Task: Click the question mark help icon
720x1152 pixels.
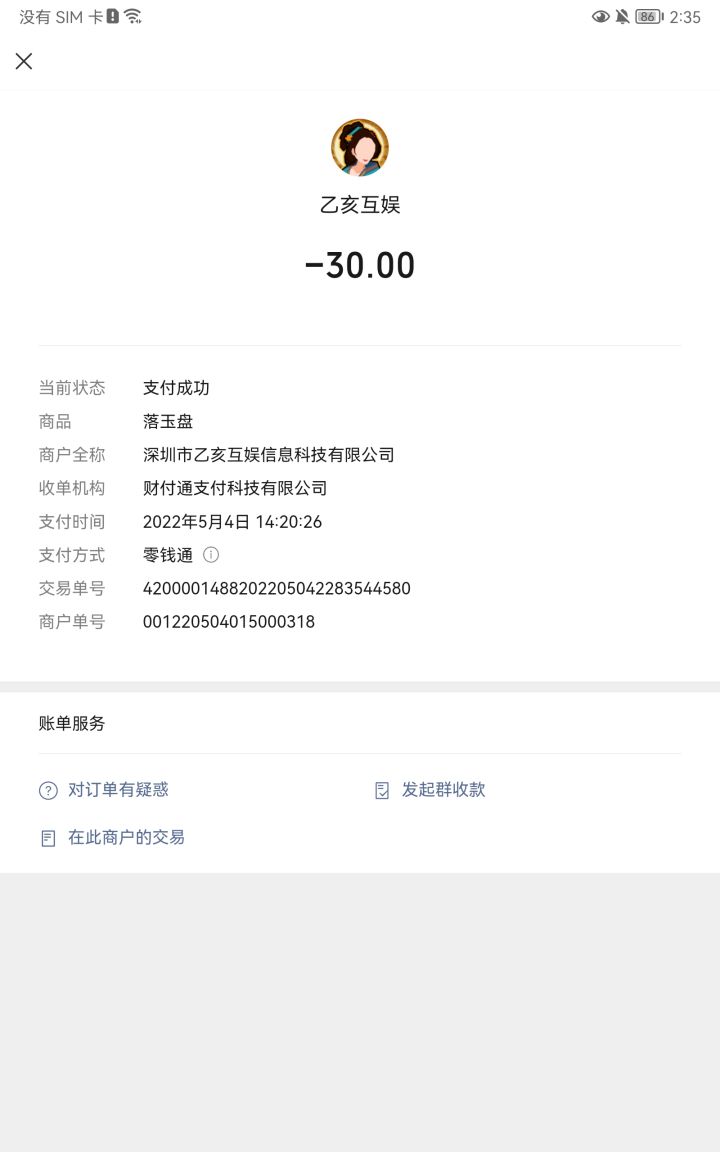Action: pos(48,791)
